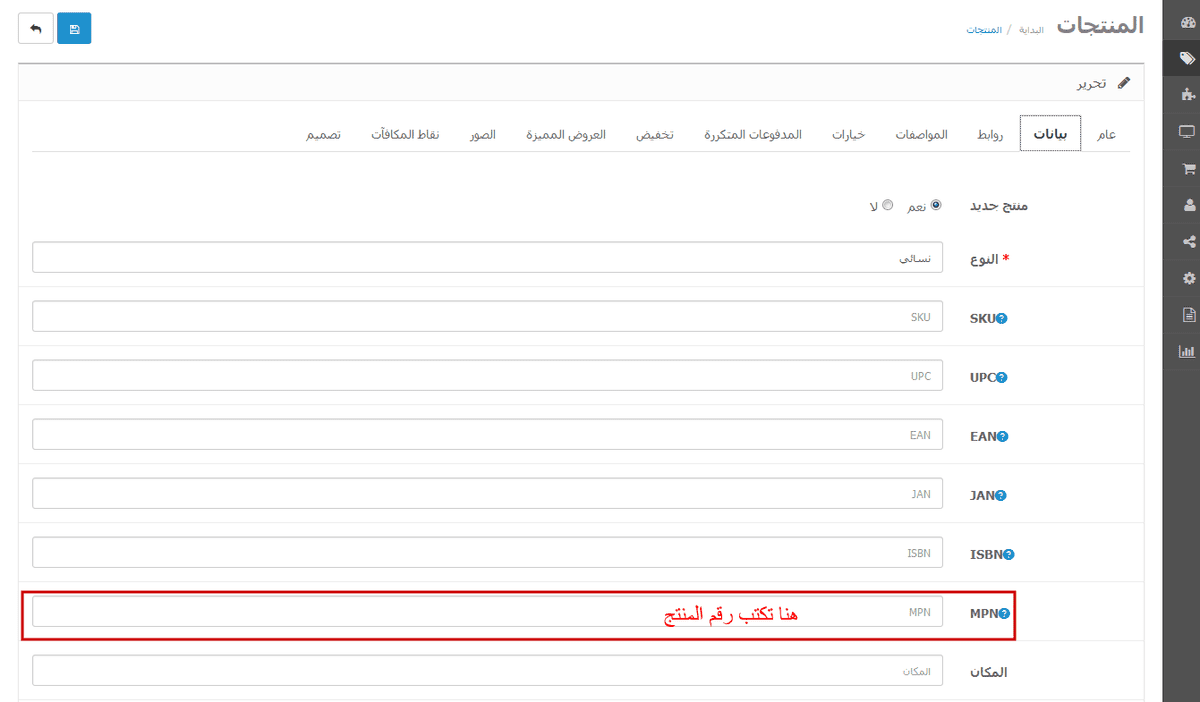
Task: Switch to the العروض المميزة tab
Action: click(566, 134)
